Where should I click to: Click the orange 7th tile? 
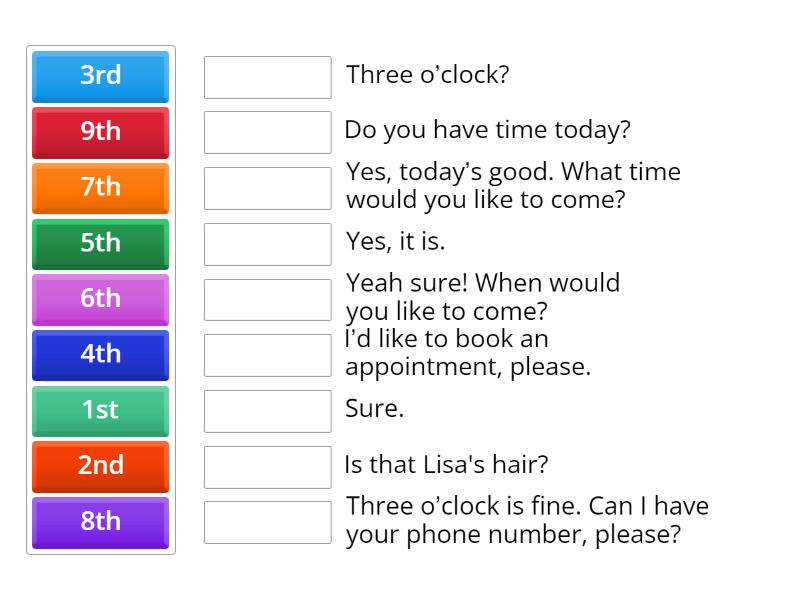(x=100, y=187)
